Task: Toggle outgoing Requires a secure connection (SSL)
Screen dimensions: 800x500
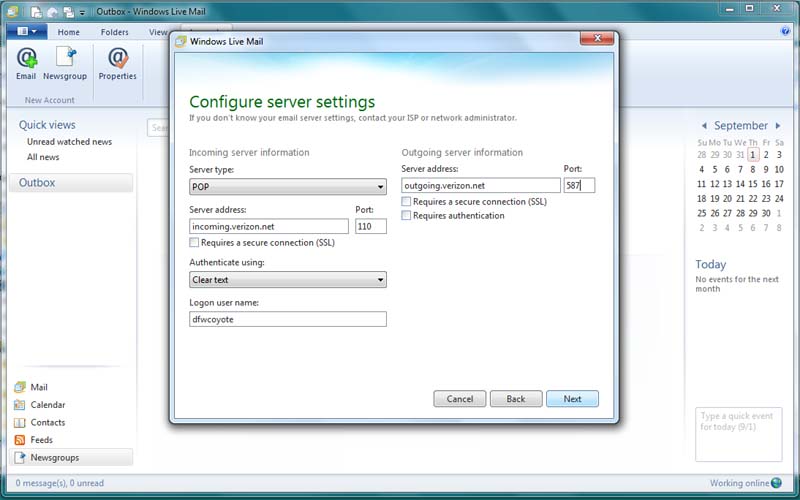Action: (406, 202)
